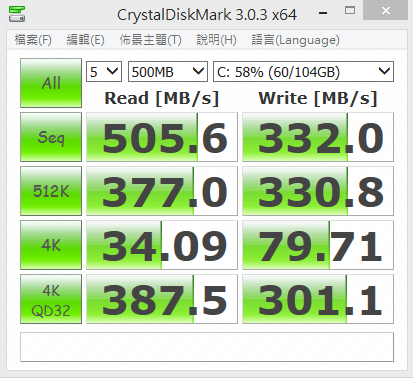Run all benchmarks with the All button
413x378 pixels.
click(51, 83)
